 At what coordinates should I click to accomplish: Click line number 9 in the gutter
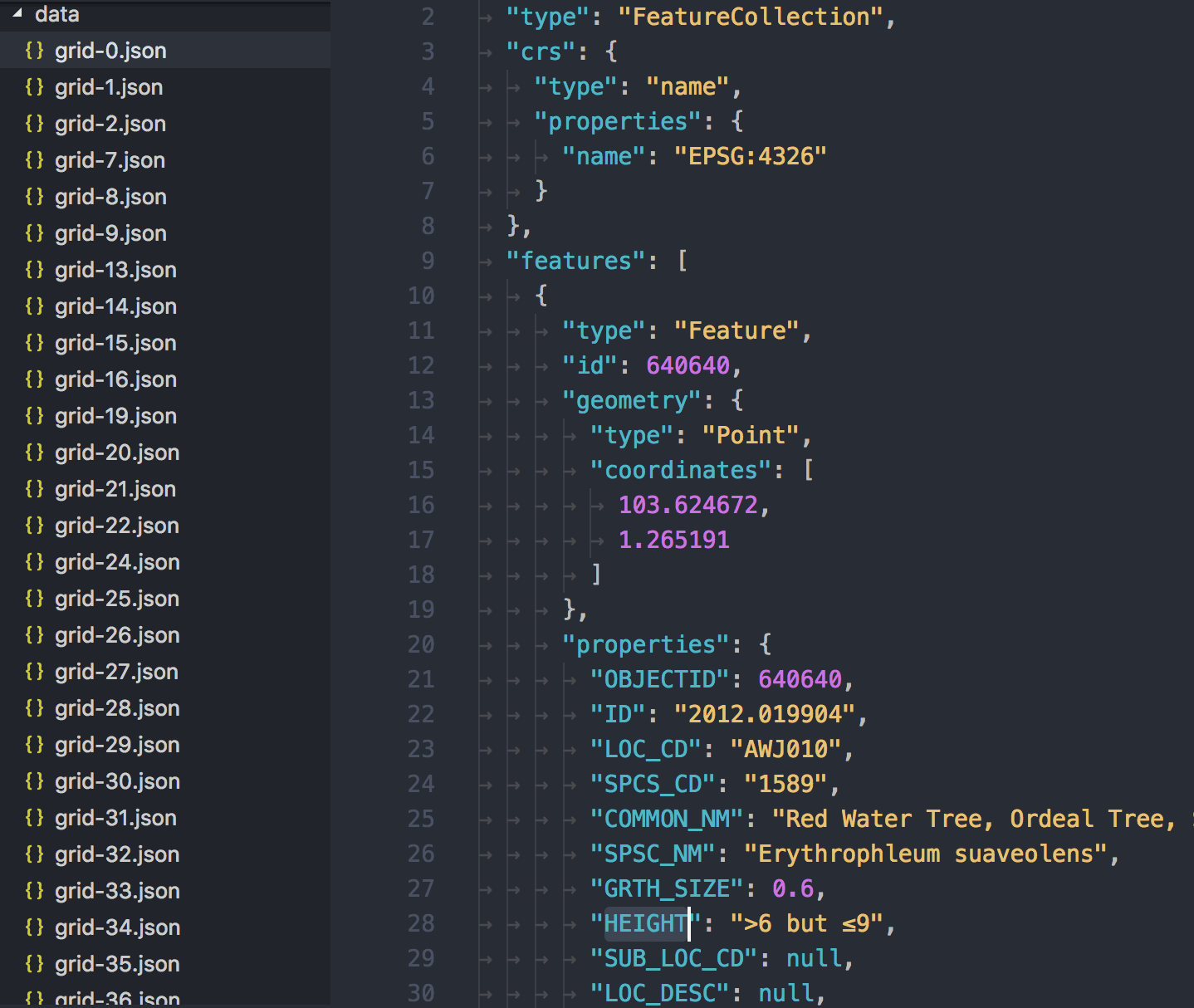[x=427, y=261]
